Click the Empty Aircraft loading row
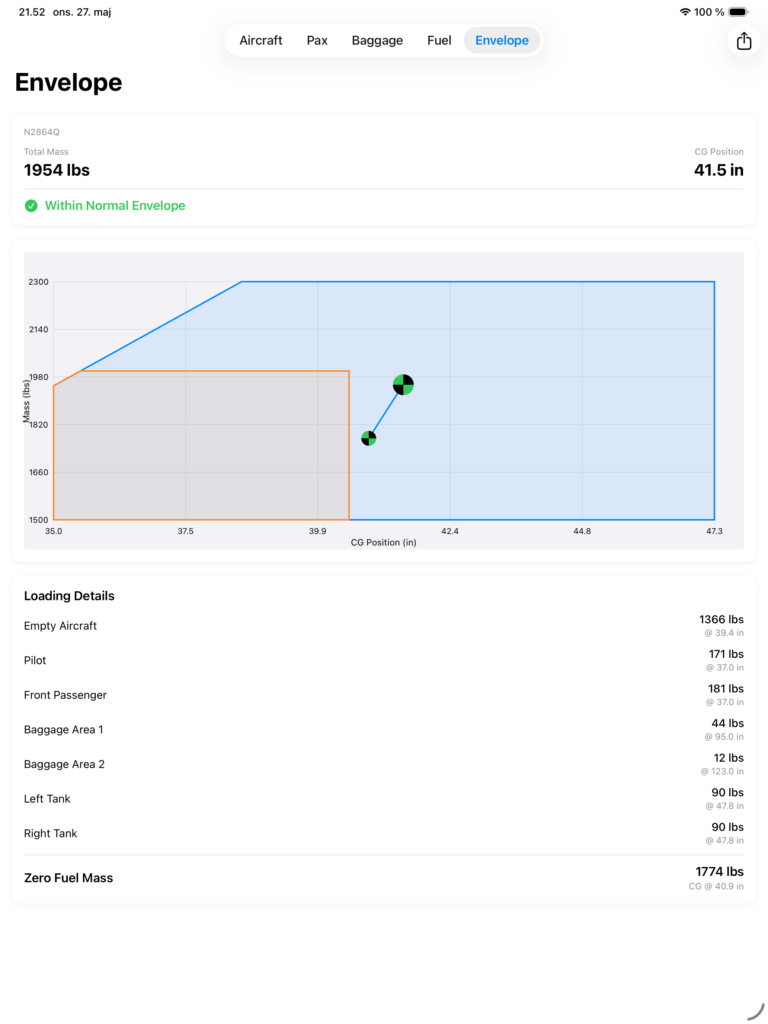This screenshot has height=1024, width=768. (x=384, y=626)
